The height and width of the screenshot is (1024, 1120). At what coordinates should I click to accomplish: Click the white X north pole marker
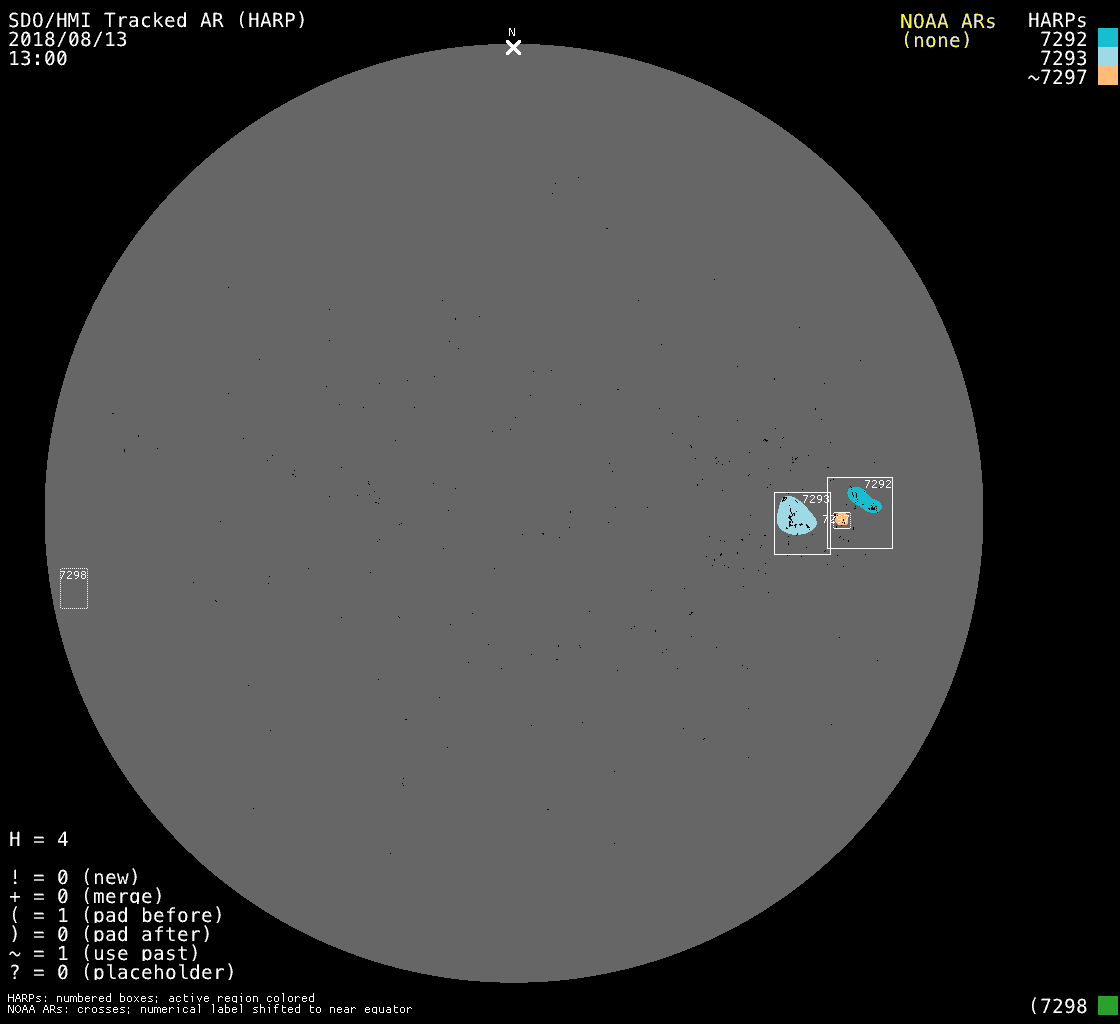513,47
